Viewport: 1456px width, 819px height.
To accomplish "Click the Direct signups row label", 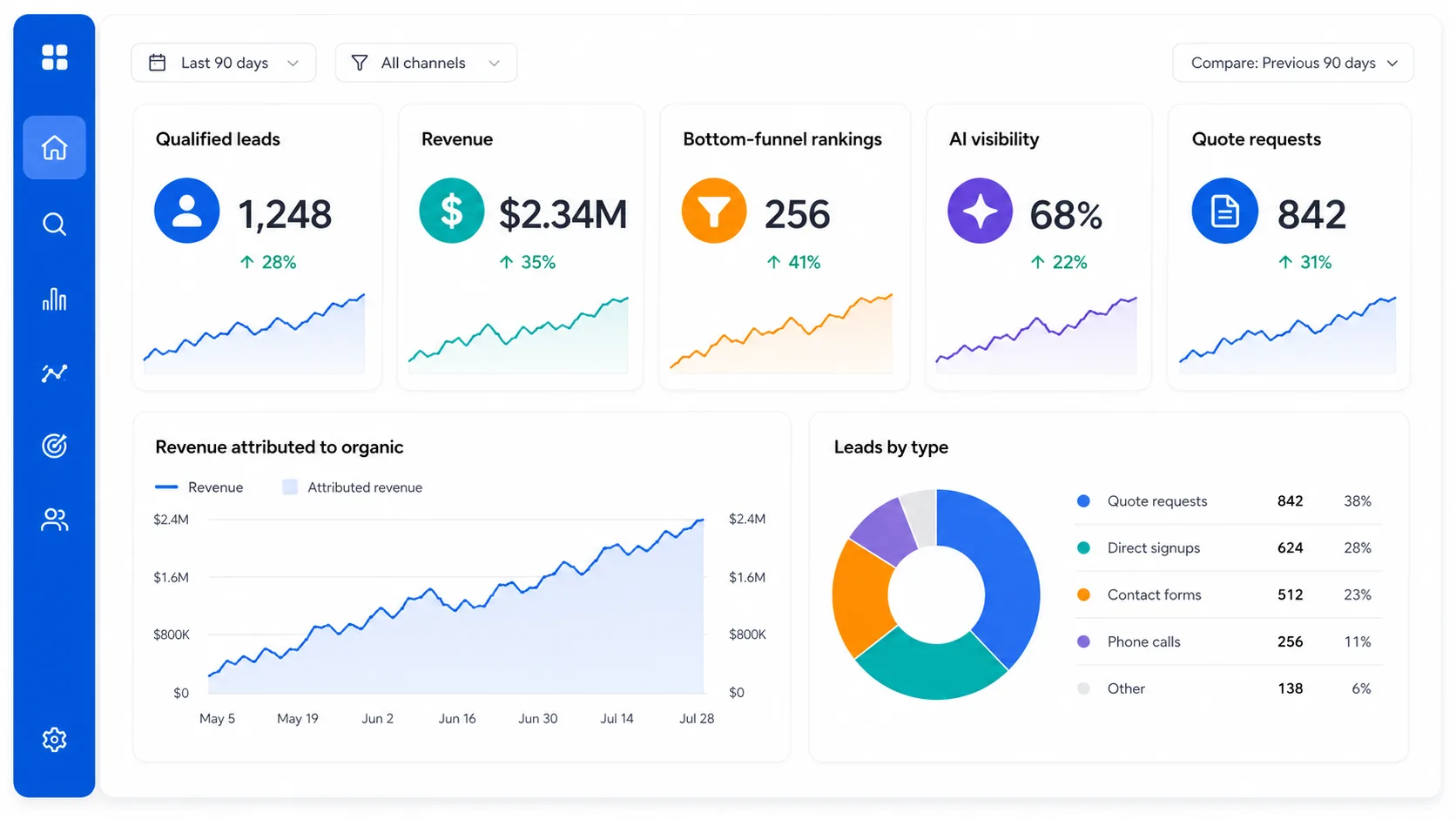I will coord(1154,548).
